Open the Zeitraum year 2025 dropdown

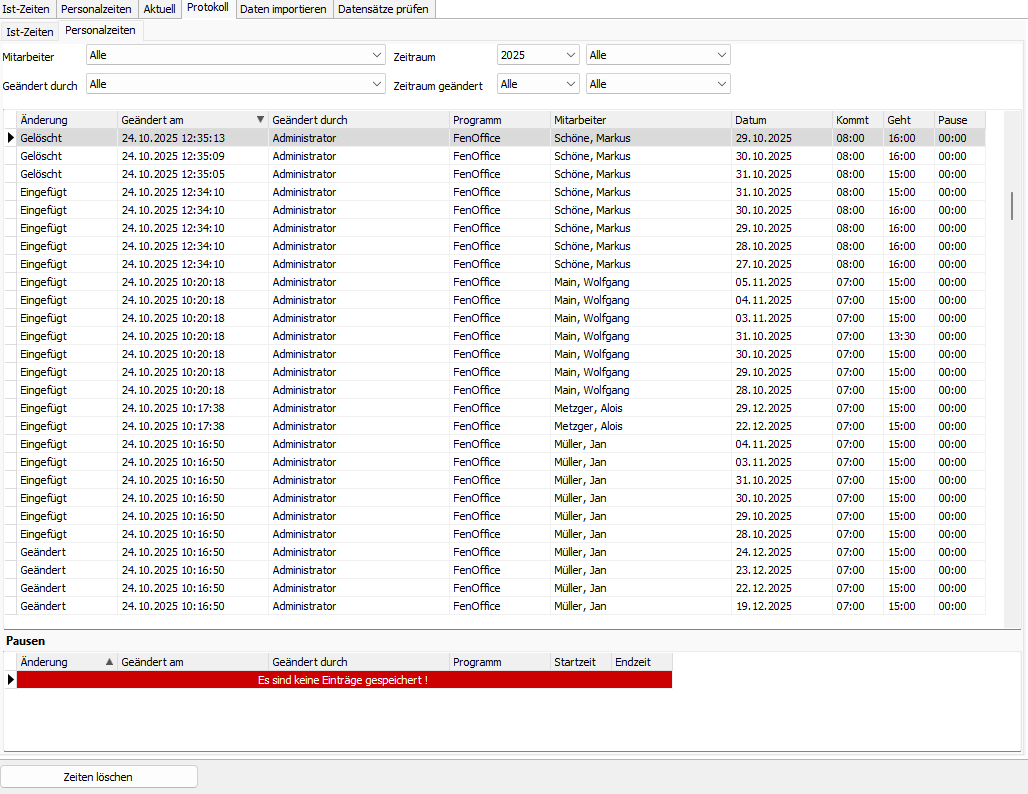pyautogui.click(x=570, y=55)
